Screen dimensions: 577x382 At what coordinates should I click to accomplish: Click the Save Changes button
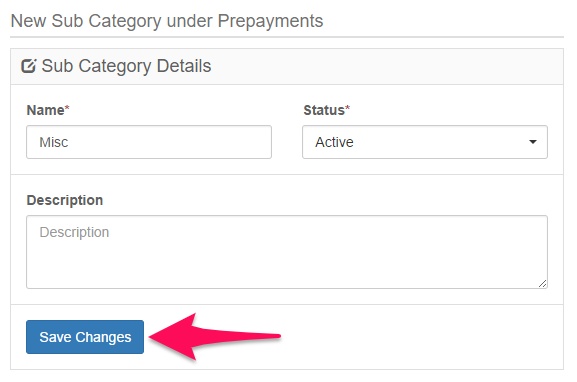pos(85,337)
